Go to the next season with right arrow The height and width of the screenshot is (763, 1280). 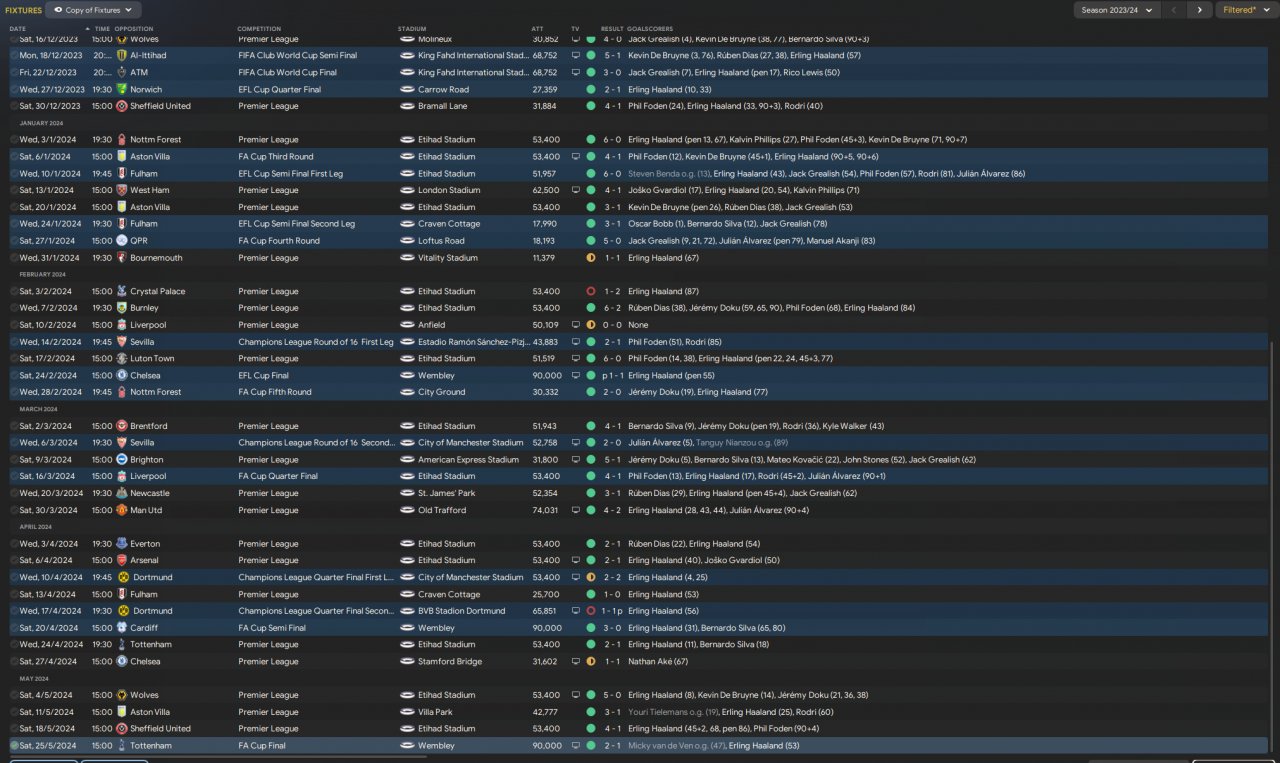point(1199,10)
